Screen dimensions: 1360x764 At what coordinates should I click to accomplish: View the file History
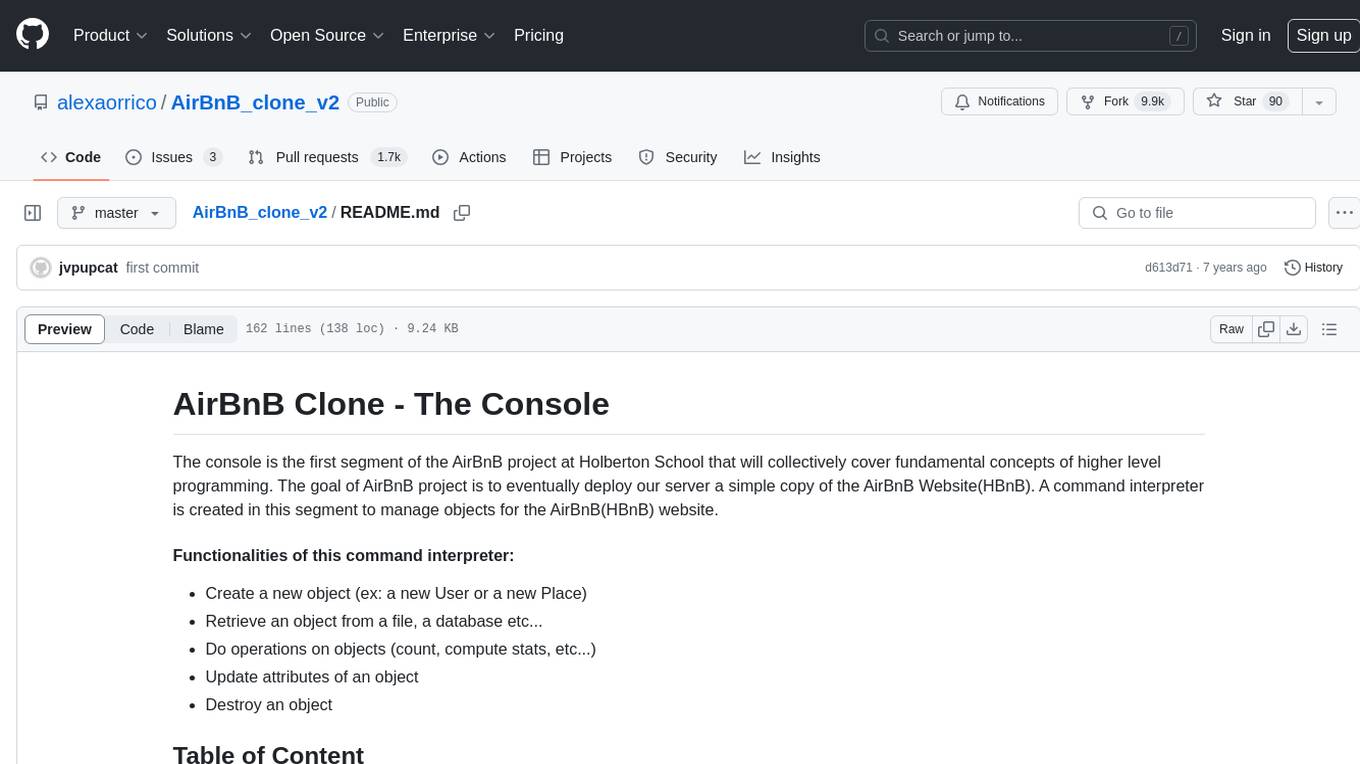coord(1313,268)
